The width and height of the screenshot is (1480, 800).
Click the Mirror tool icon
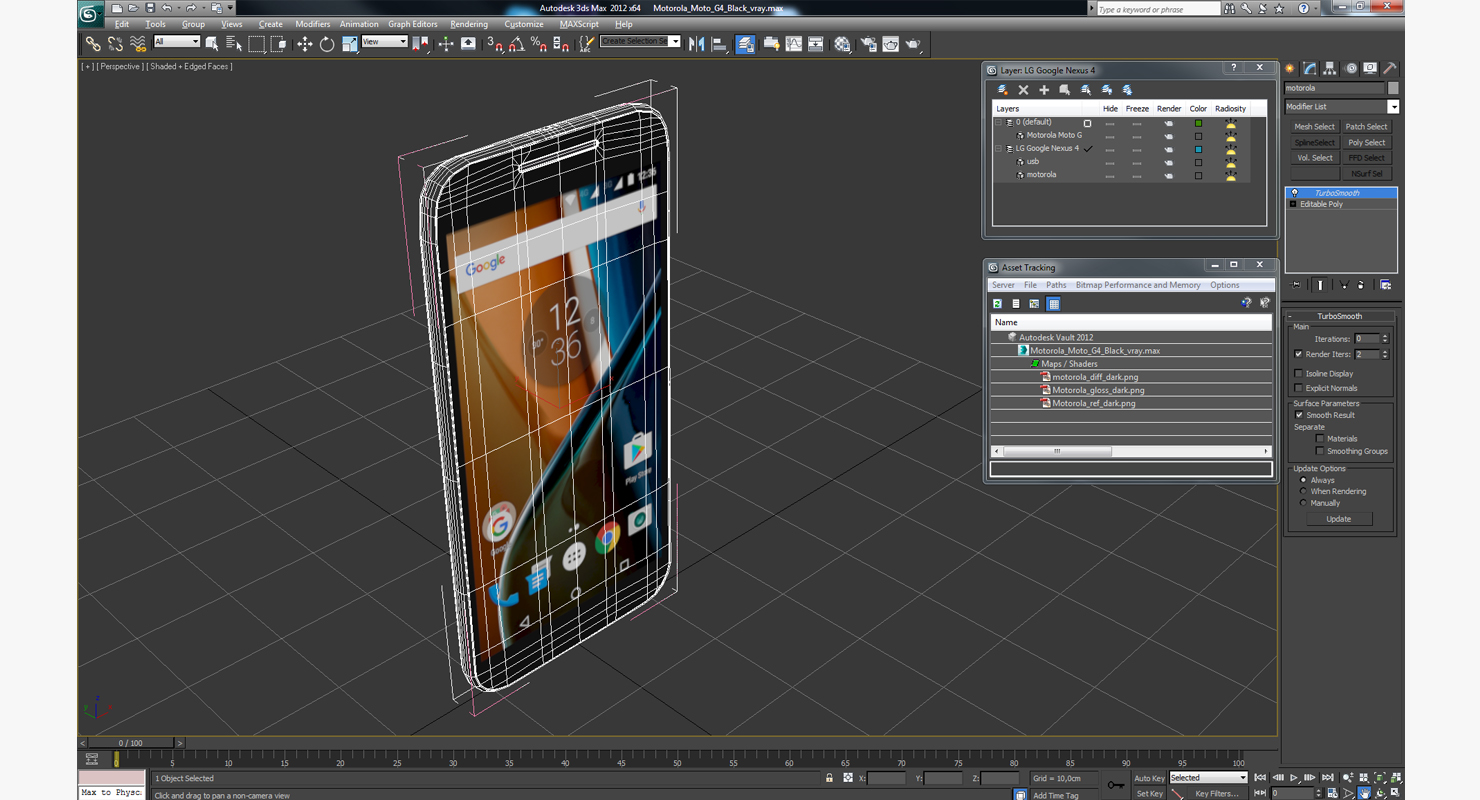tap(697, 44)
